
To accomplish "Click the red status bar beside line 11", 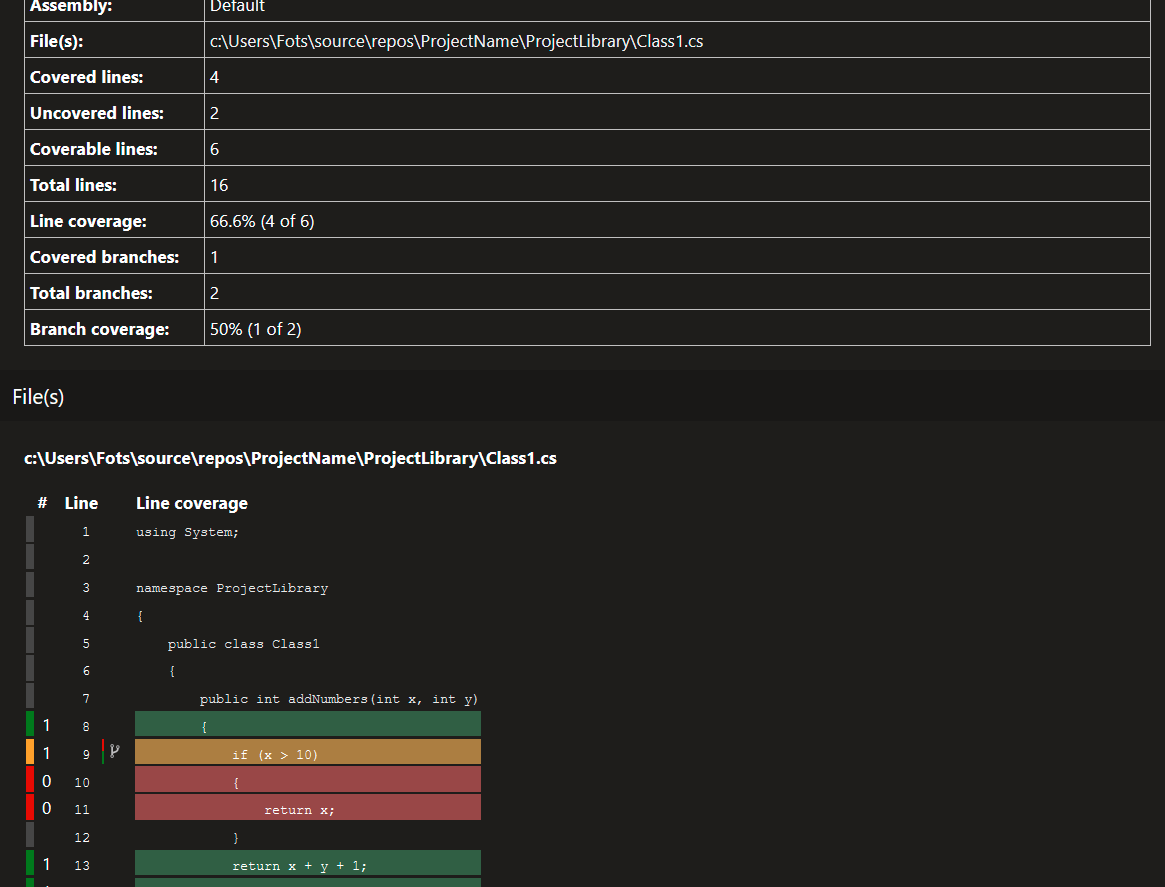I will pos(30,808).
